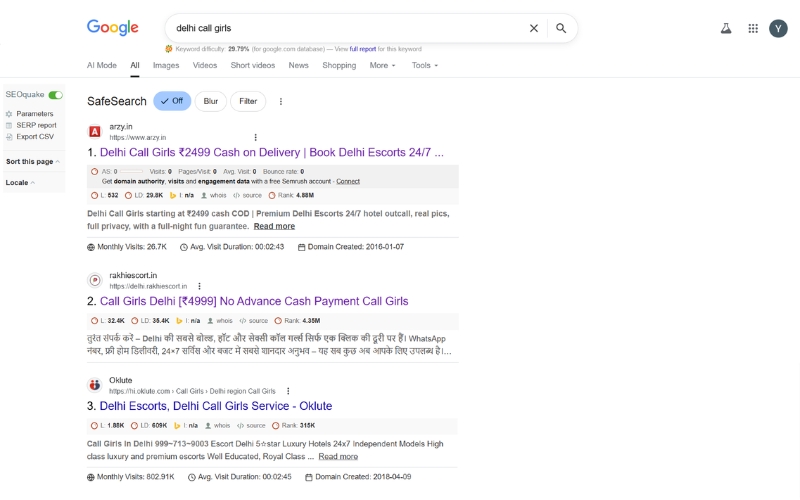Click the magnifier search icon
This screenshot has height=500, width=800.
point(561,29)
